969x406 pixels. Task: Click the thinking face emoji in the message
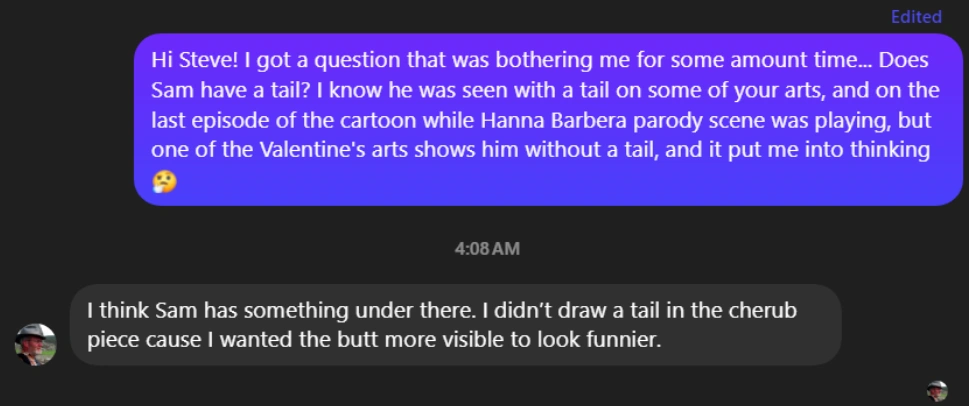click(163, 182)
